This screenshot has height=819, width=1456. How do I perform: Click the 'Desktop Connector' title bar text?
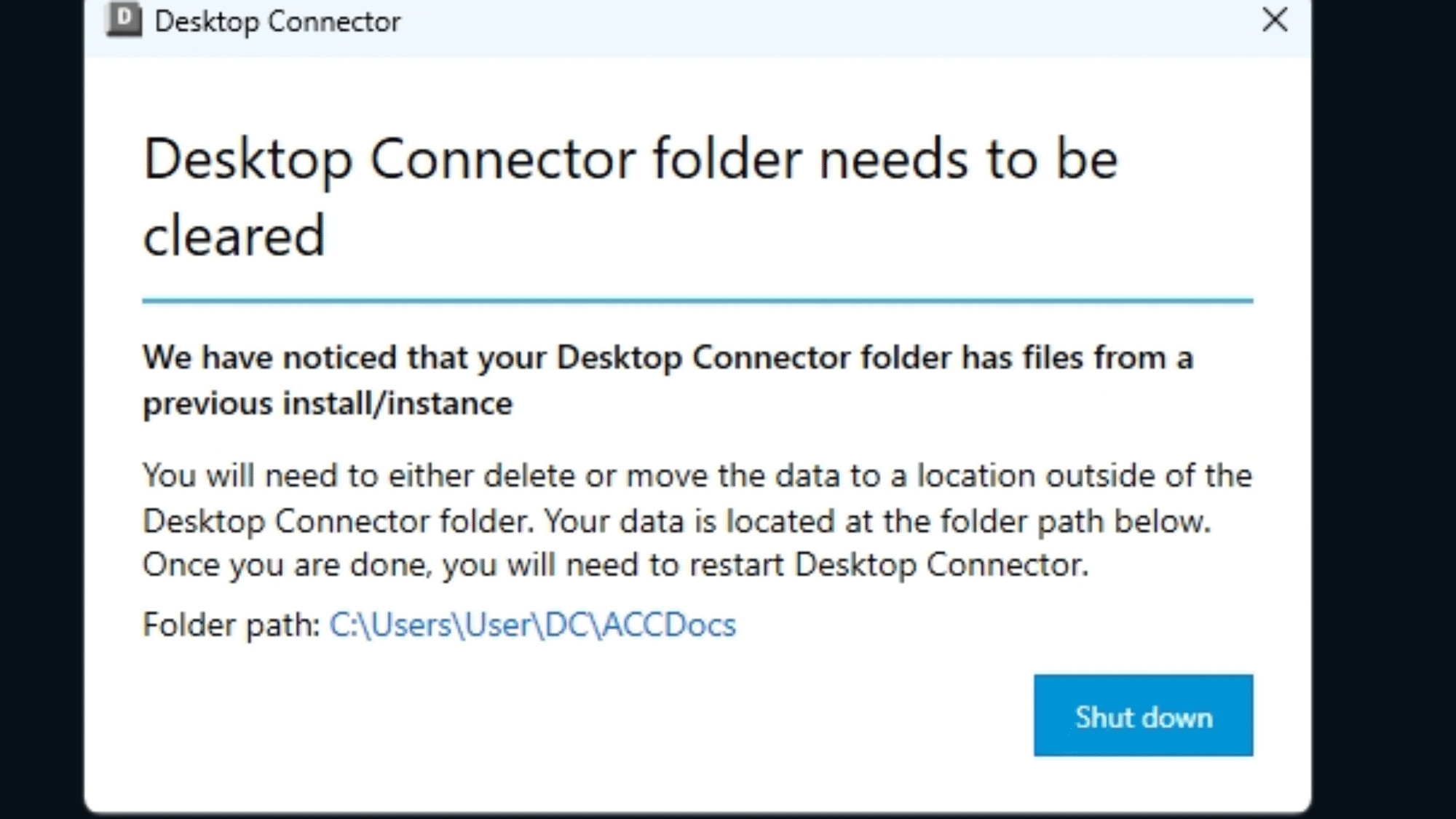277,22
